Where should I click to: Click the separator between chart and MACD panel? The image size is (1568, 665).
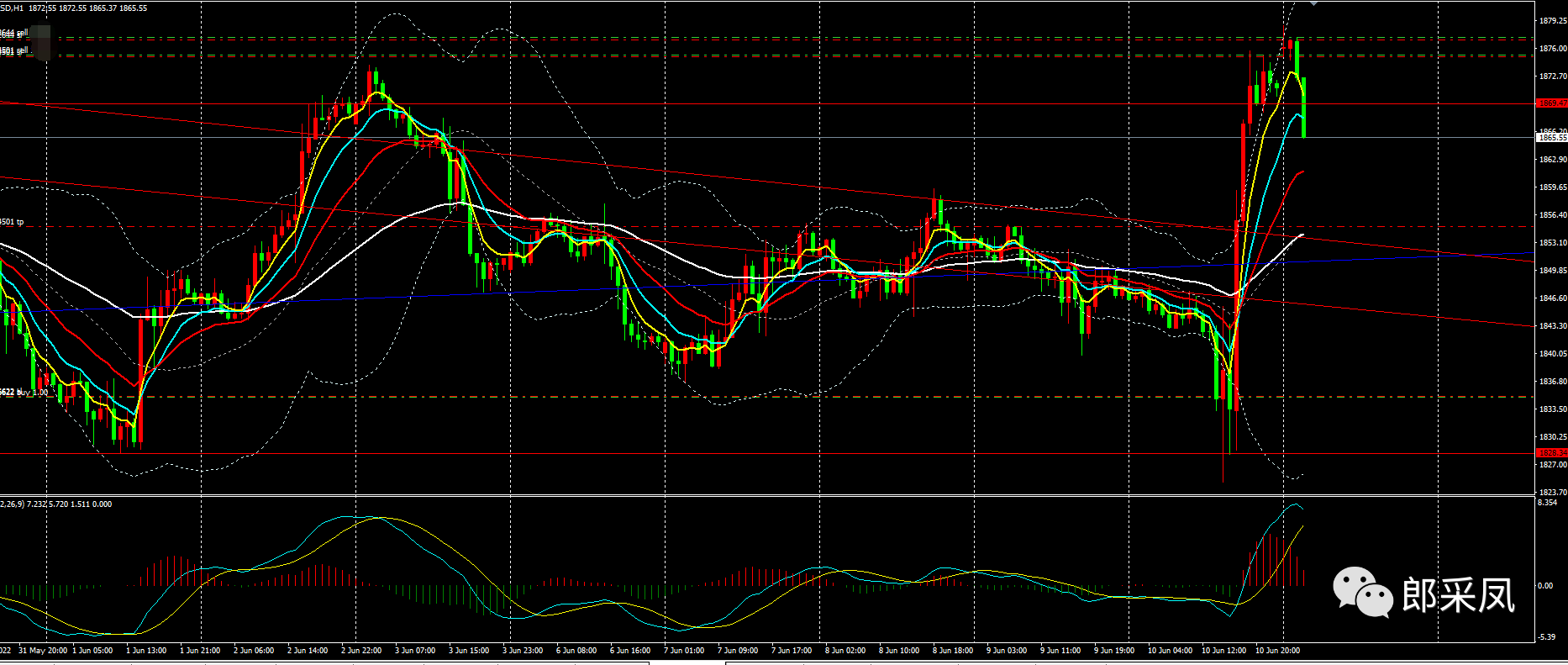click(756, 496)
